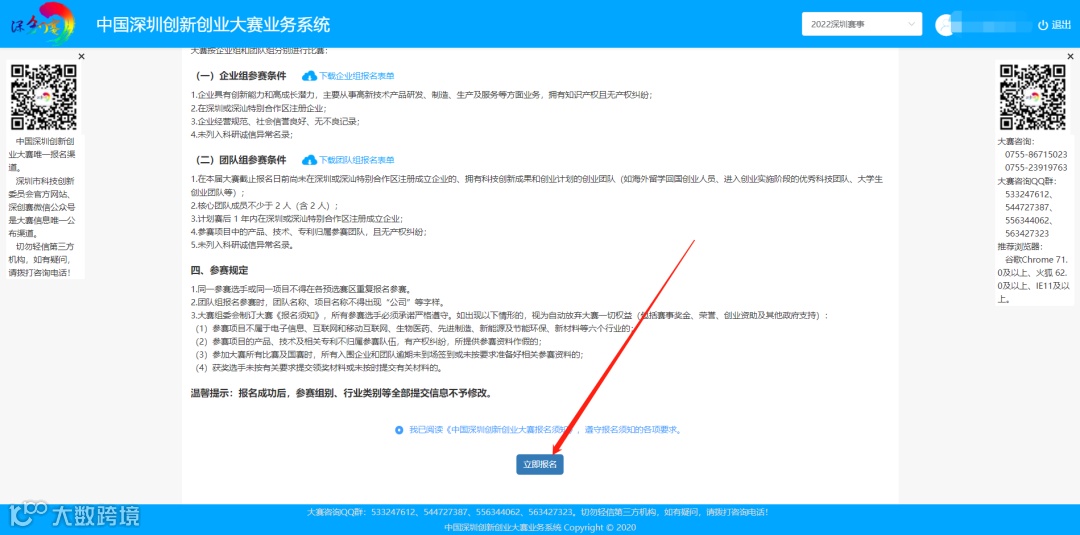Click the heading （二）团队组参赛条件
1080x535 pixels.
pos(238,160)
